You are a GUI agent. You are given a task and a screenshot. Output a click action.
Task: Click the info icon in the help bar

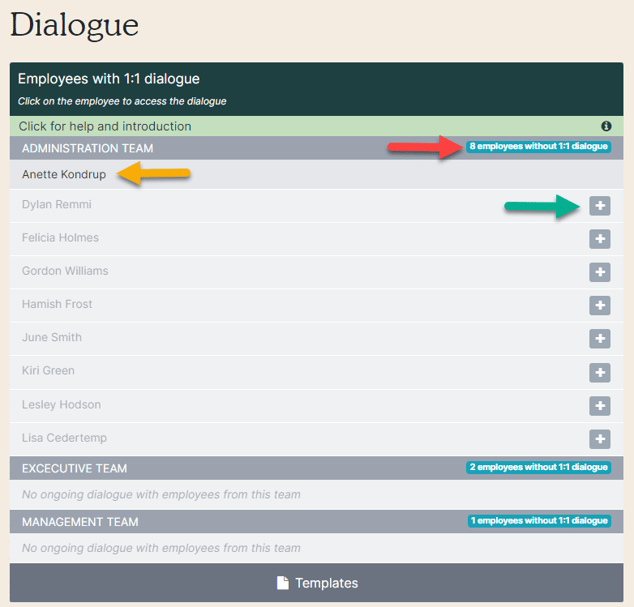point(606,126)
